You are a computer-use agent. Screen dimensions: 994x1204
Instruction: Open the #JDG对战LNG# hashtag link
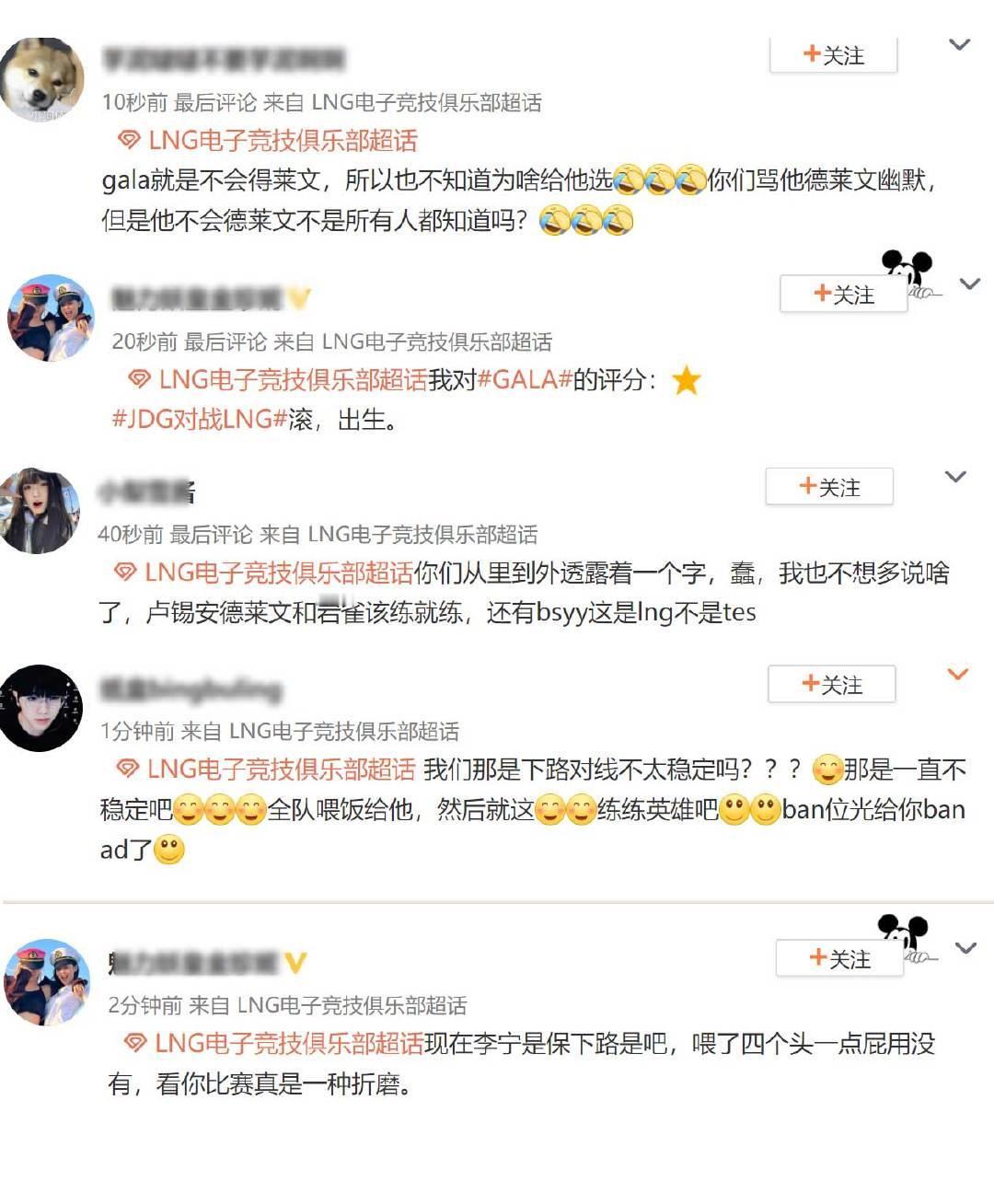200,420
